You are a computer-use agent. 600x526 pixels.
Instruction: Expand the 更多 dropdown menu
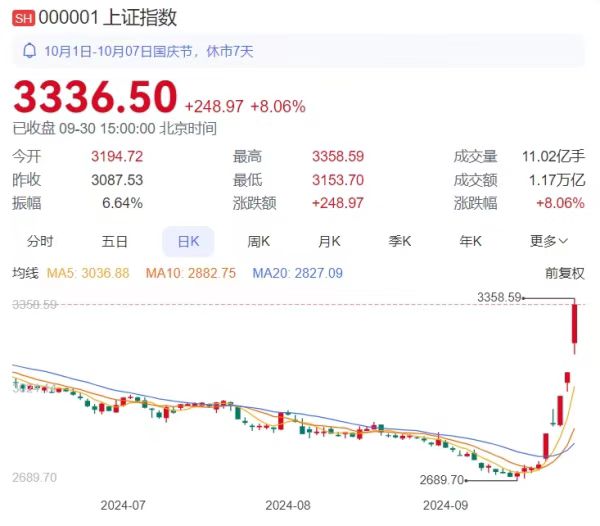(549, 241)
